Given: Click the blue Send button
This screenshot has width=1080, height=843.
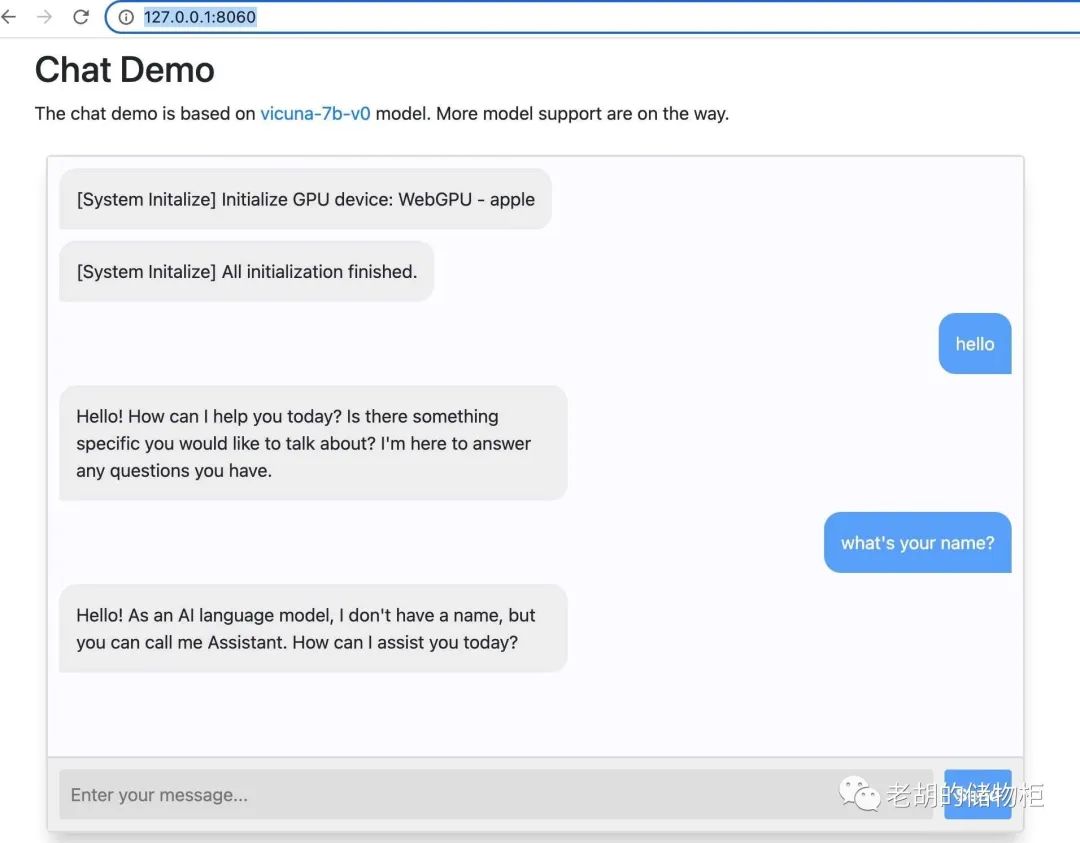Looking at the screenshot, I should click(977, 795).
